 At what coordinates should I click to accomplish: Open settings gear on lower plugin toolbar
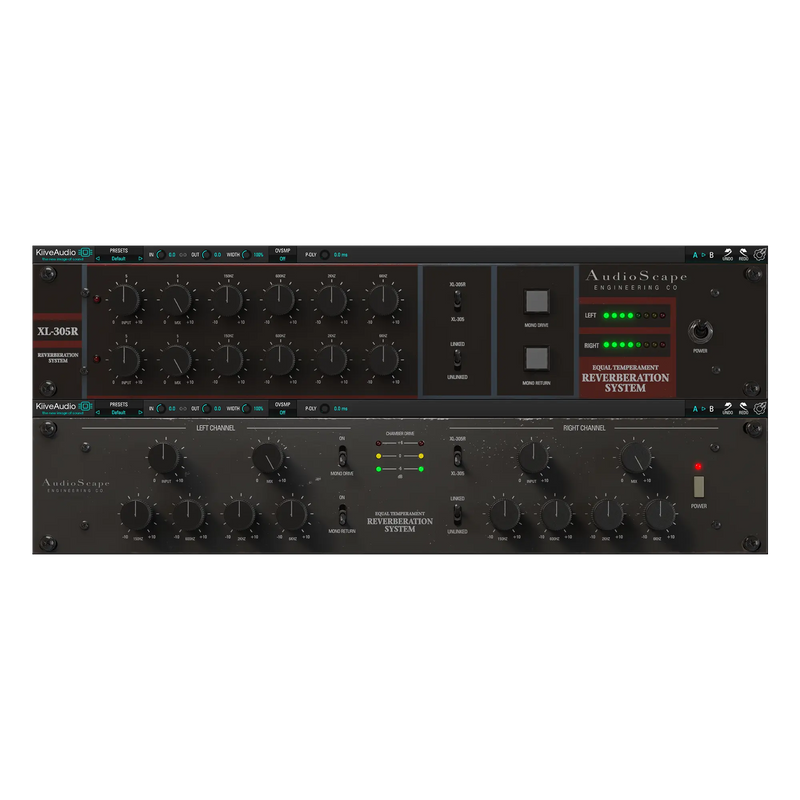click(760, 408)
